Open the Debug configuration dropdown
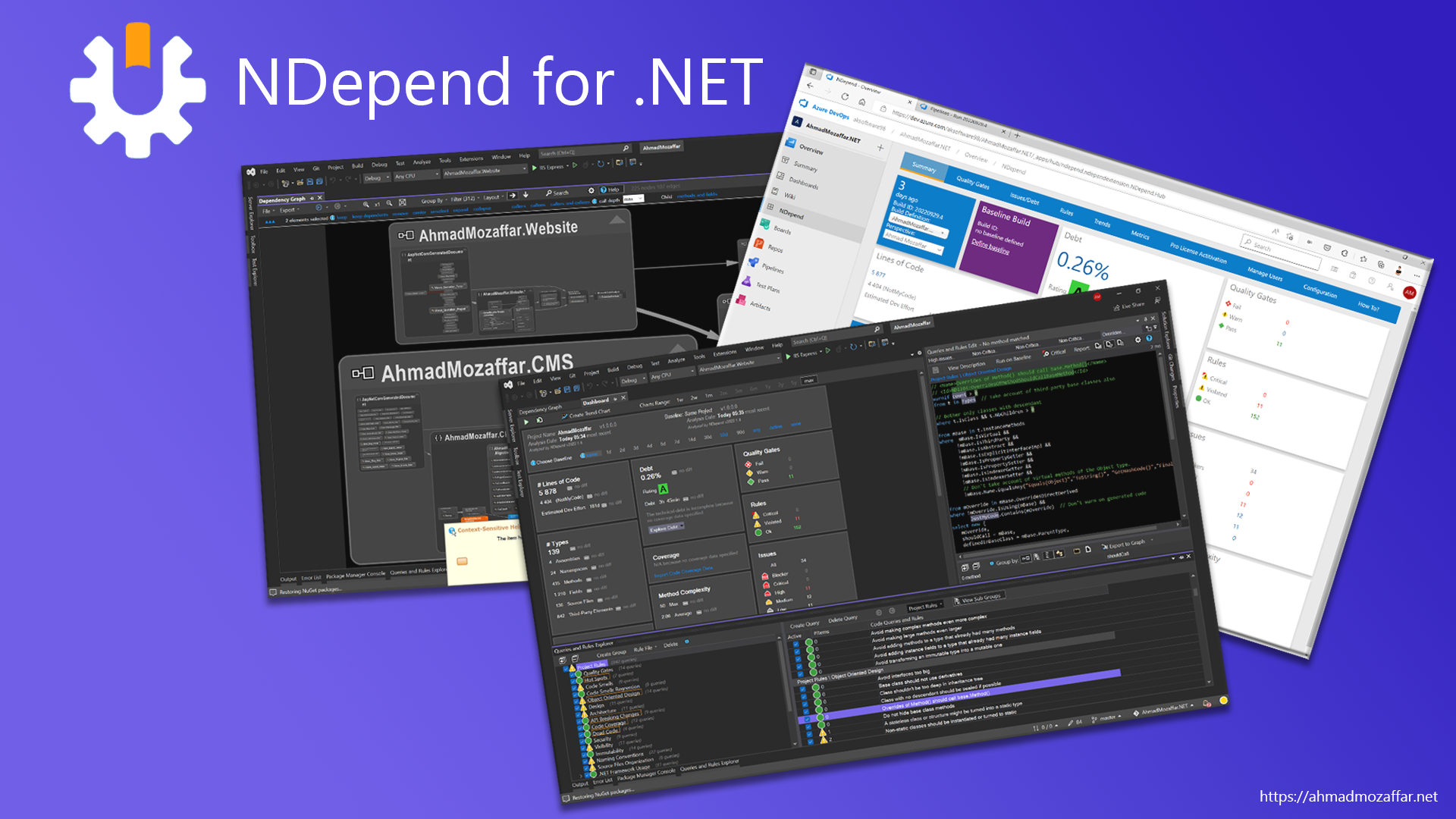The height and width of the screenshot is (819, 1456). (x=634, y=379)
